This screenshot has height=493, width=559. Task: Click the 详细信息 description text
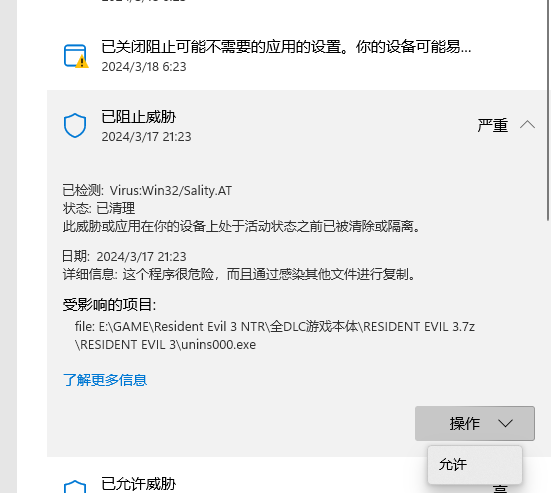tap(239, 274)
